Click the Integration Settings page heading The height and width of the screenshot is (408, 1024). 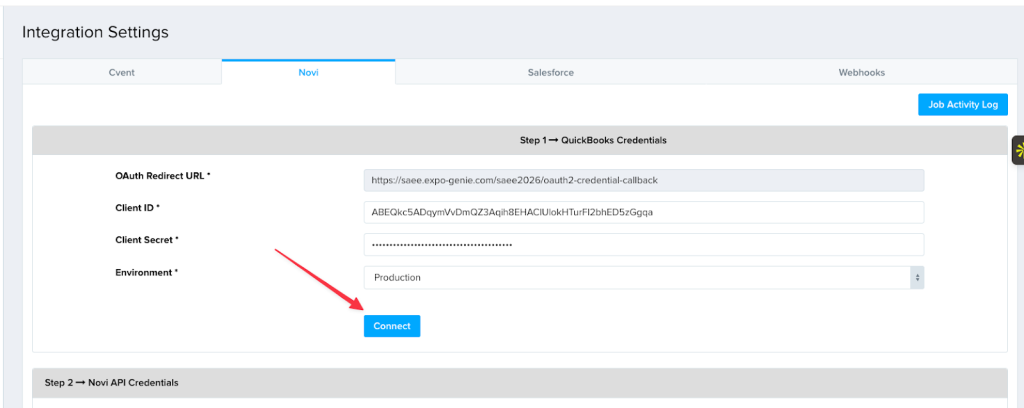tap(95, 32)
